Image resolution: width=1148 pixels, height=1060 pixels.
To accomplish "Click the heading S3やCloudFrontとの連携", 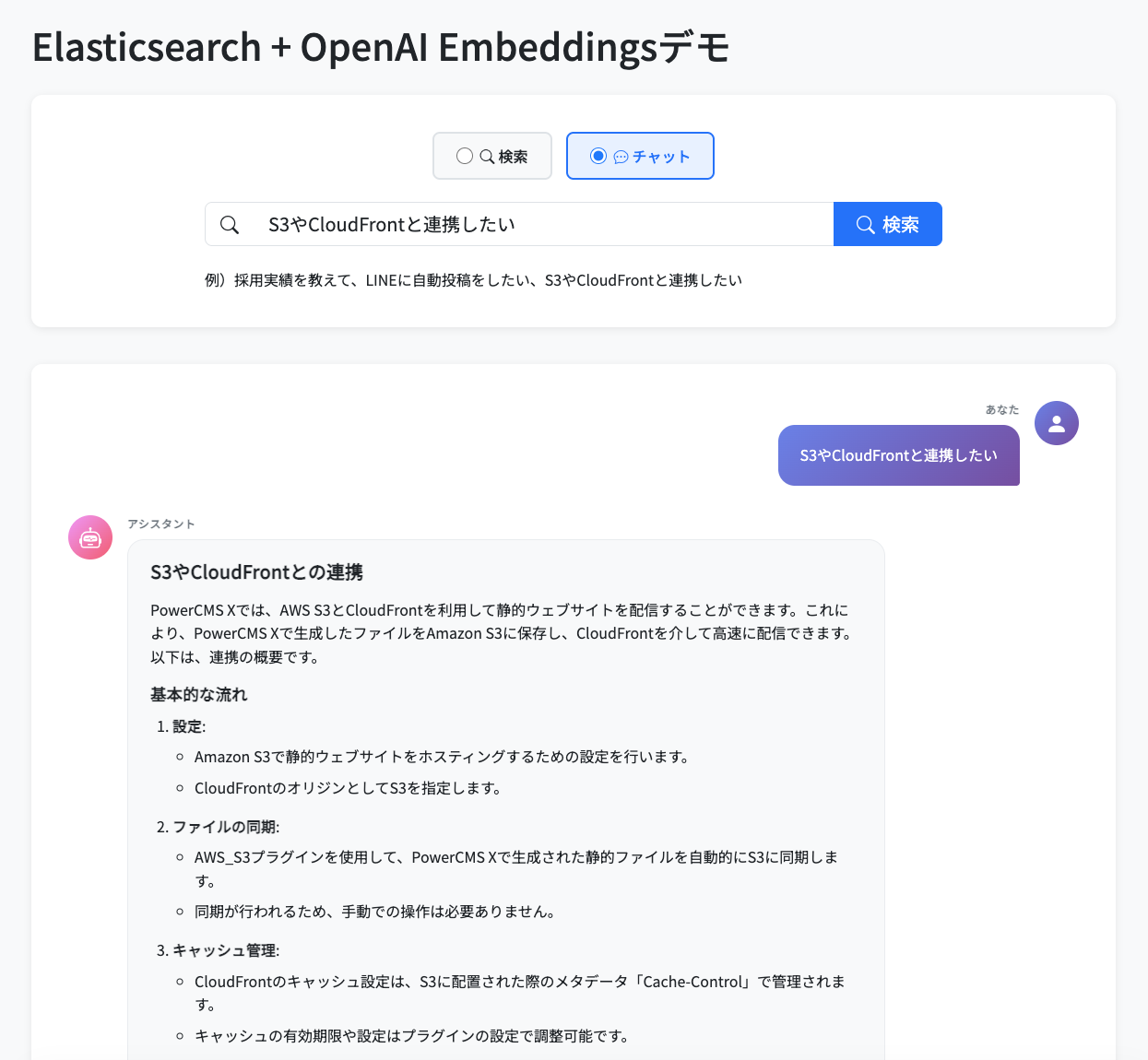I will click(x=256, y=571).
